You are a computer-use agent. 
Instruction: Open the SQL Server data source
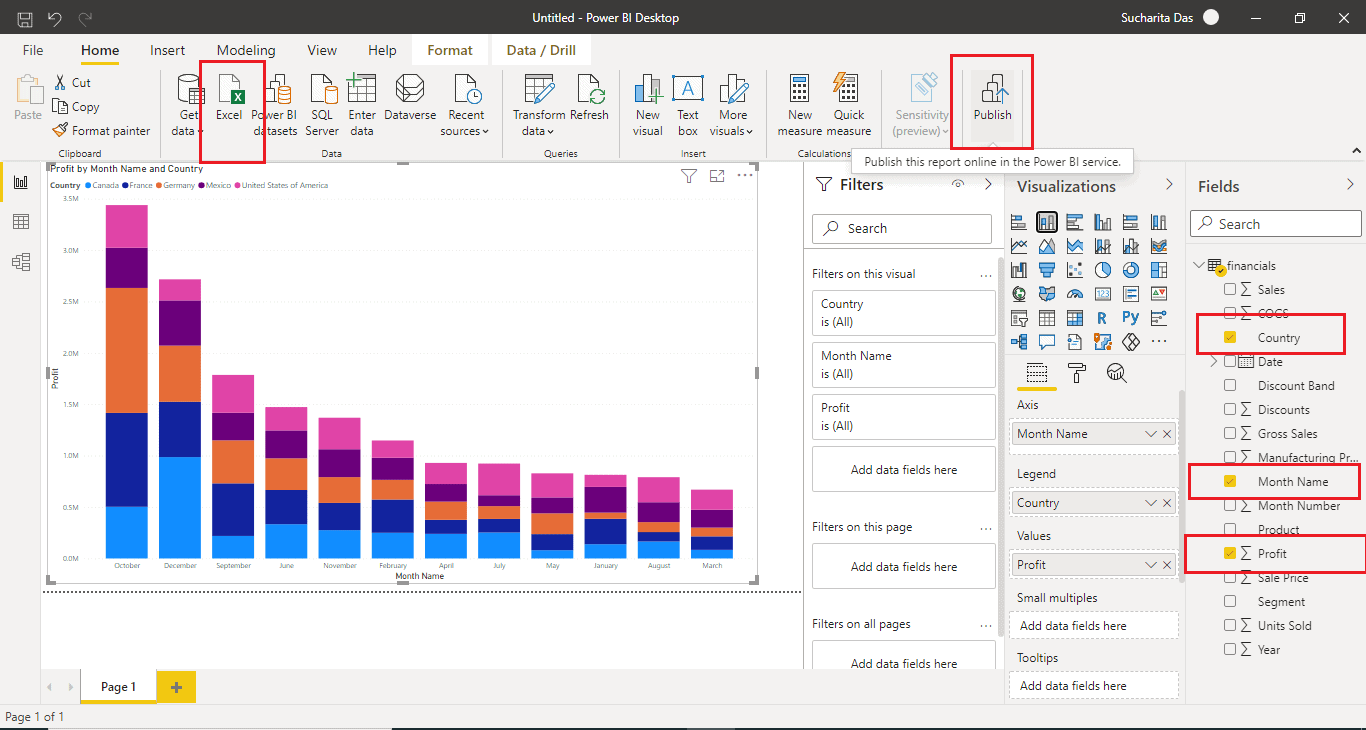pyautogui.click(x=322, y=91)
